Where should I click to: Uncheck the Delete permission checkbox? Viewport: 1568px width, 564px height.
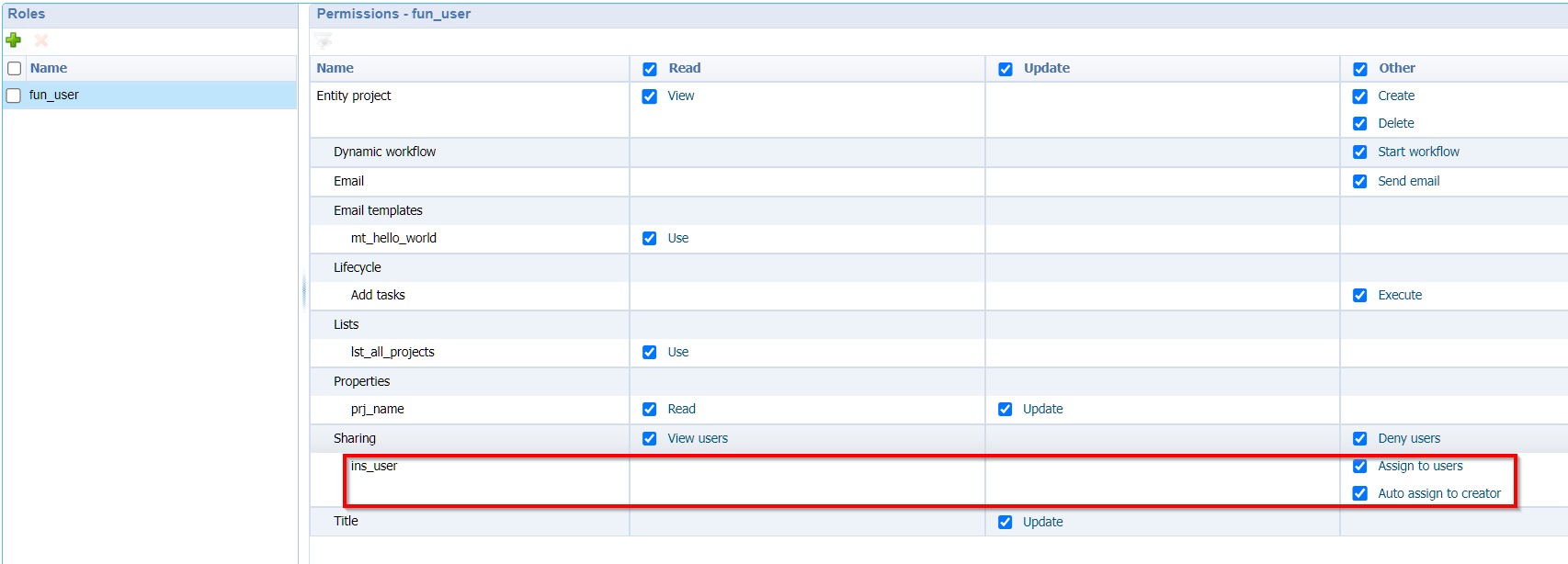[x=1360, y=124]
